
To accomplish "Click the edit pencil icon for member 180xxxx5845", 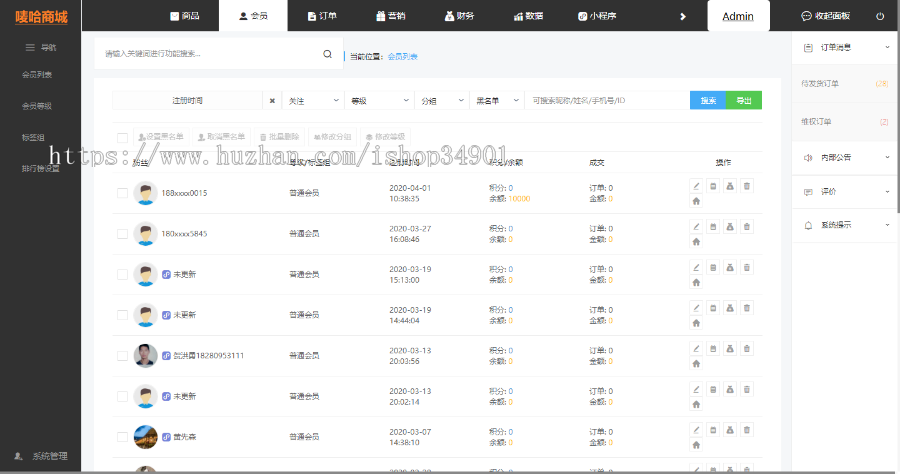I will [696, 227].
